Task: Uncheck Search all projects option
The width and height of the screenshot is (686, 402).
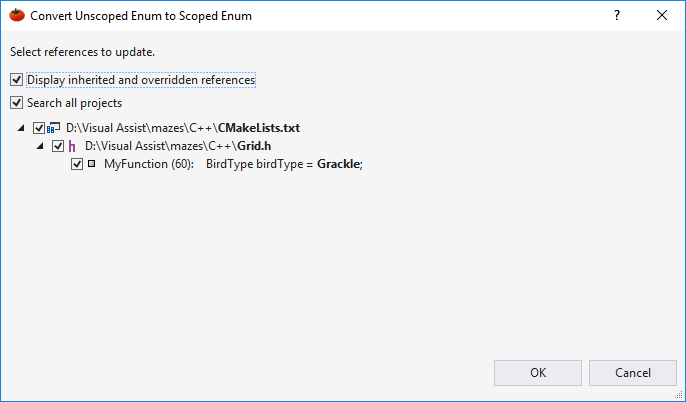Action: pyautogui.click(x=16, y=103)
